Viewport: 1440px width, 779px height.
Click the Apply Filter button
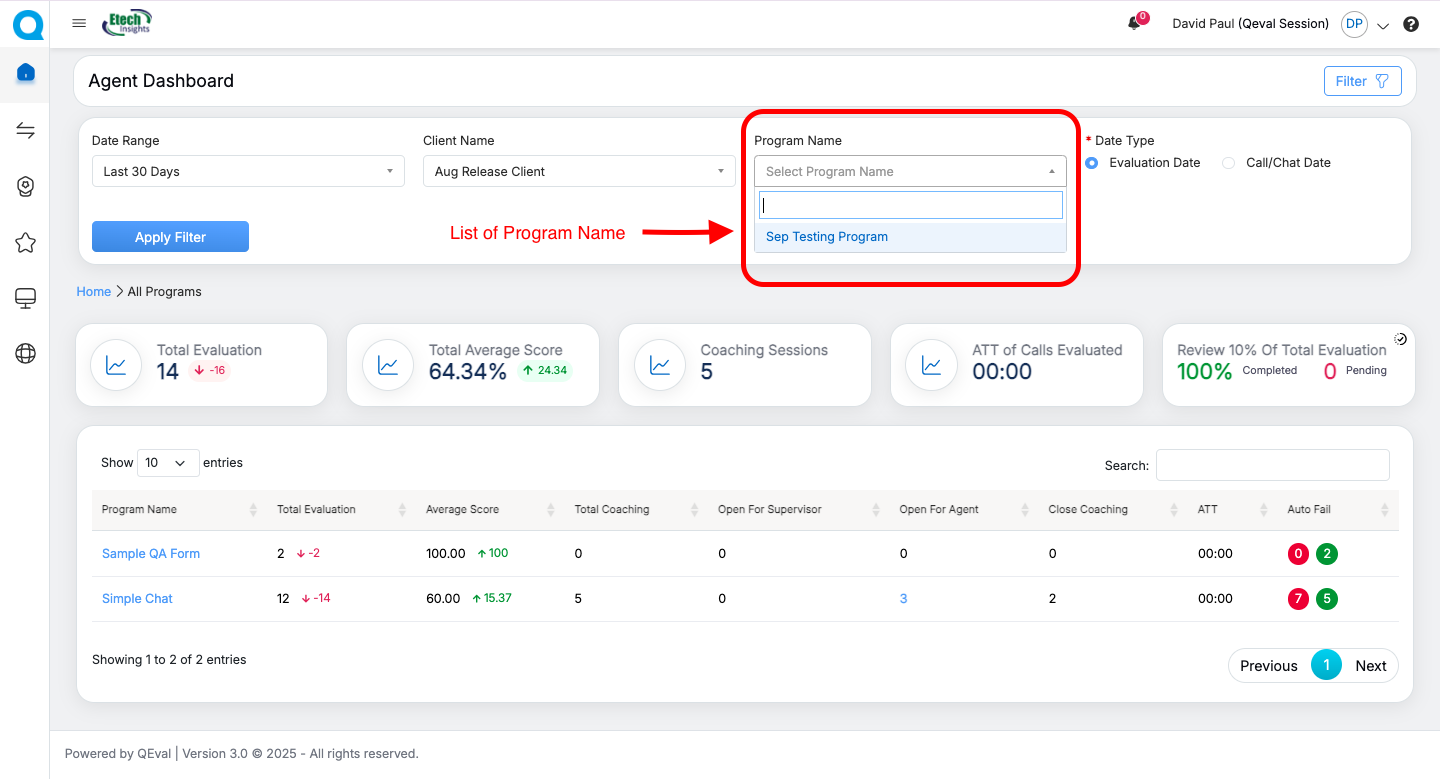click(170, 237)
